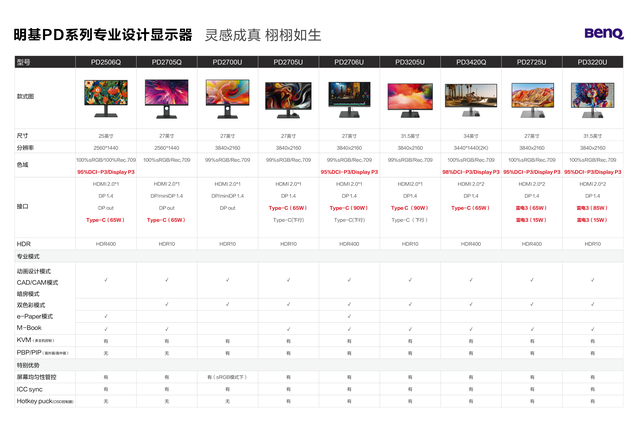Select Hotkey puck 无 in PD2700U column

point(227,401)
